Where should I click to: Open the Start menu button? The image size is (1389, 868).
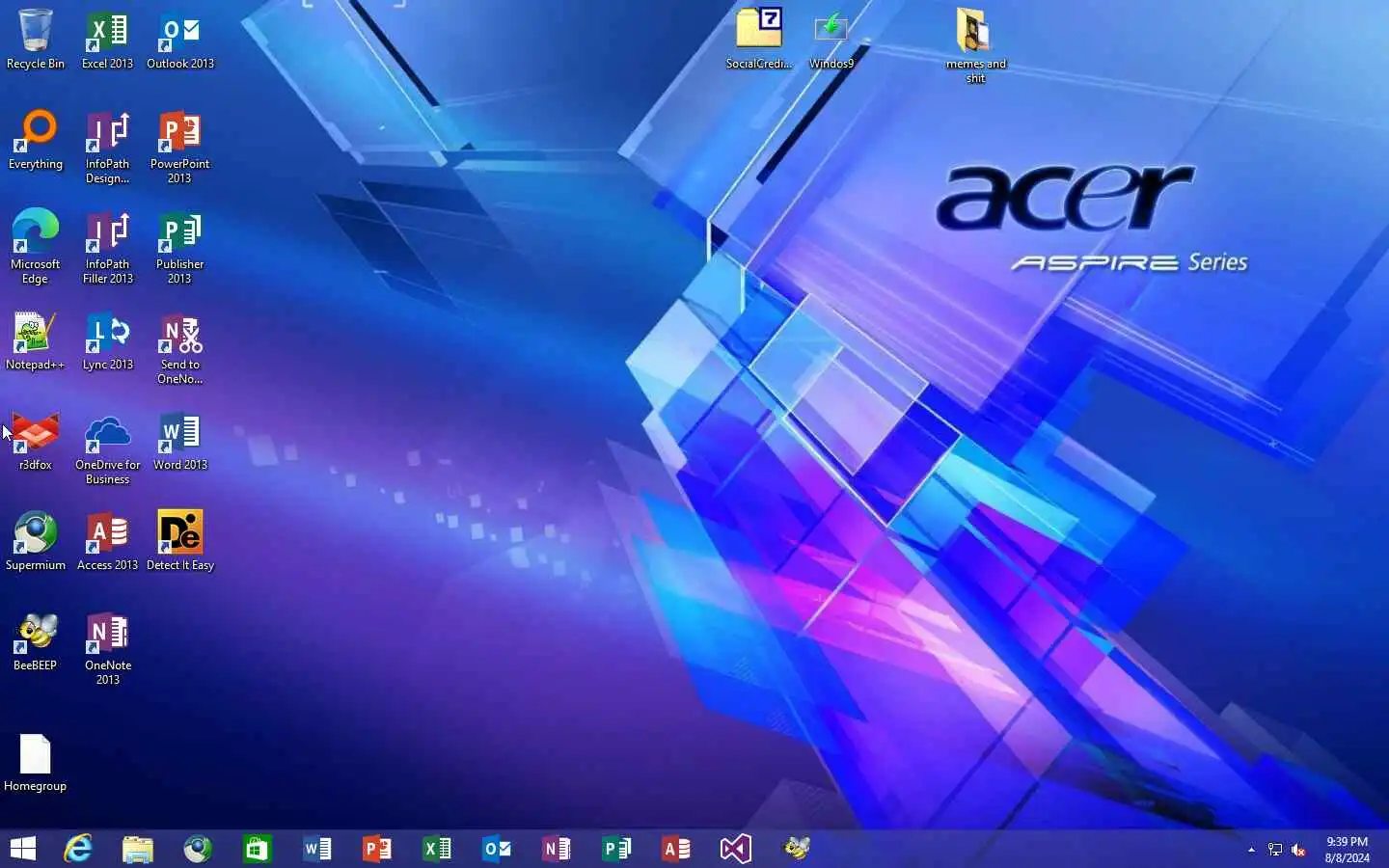[23, 849]
